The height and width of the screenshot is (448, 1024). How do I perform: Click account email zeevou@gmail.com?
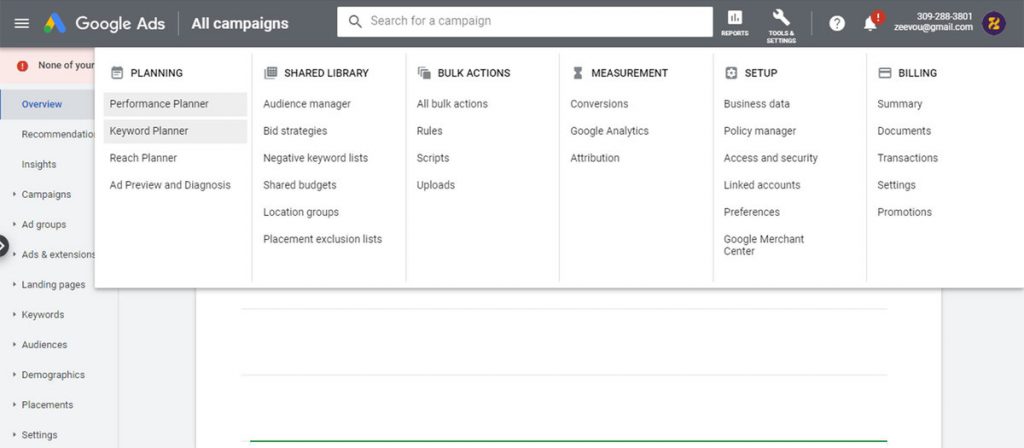coord(933,27)
